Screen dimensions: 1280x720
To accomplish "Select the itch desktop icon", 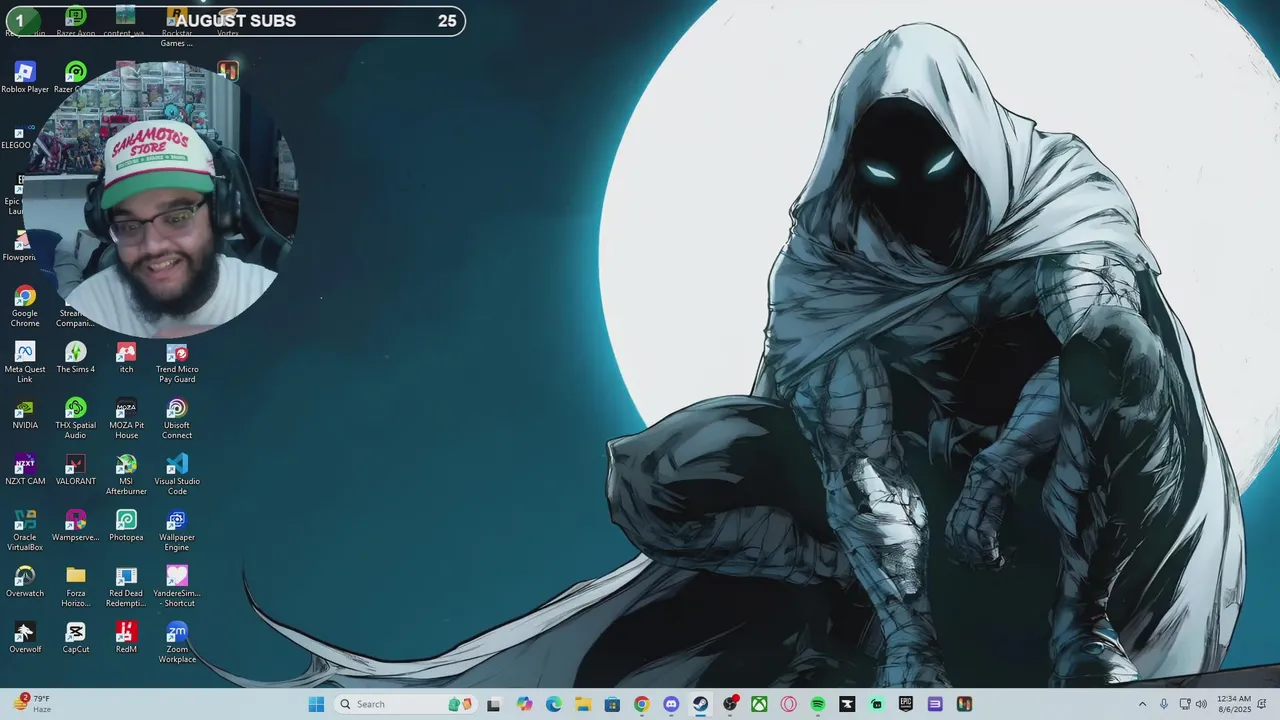I will click(126, 357).
